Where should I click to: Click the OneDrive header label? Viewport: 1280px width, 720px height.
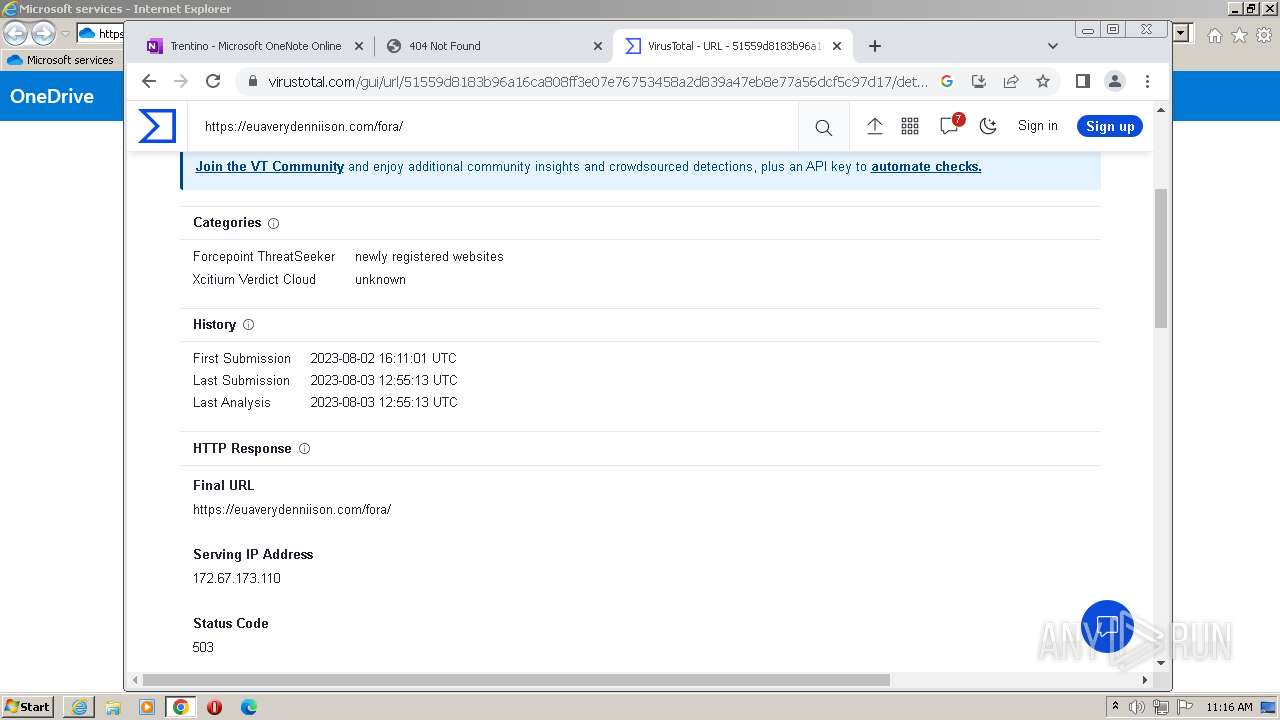52,97
